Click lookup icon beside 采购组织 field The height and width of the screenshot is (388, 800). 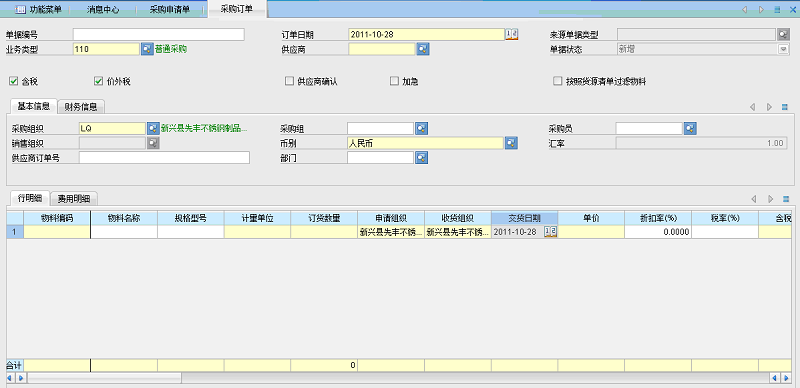click(x=153, y=128)
